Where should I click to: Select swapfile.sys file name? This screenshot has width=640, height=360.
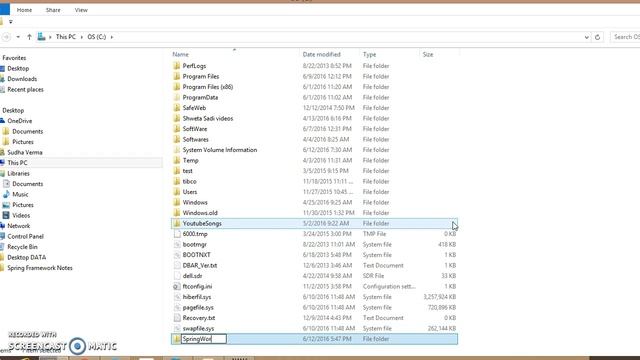(198, 328)
